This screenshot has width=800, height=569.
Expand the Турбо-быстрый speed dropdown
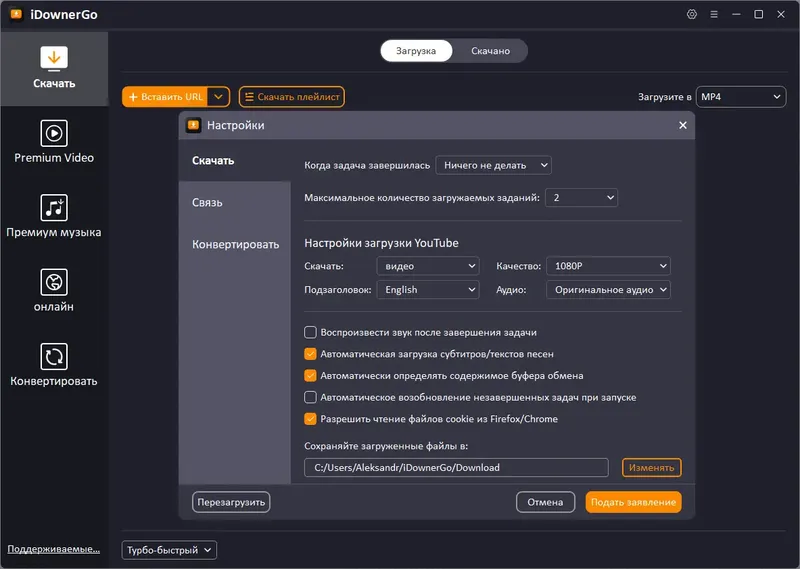pos(169,550)
